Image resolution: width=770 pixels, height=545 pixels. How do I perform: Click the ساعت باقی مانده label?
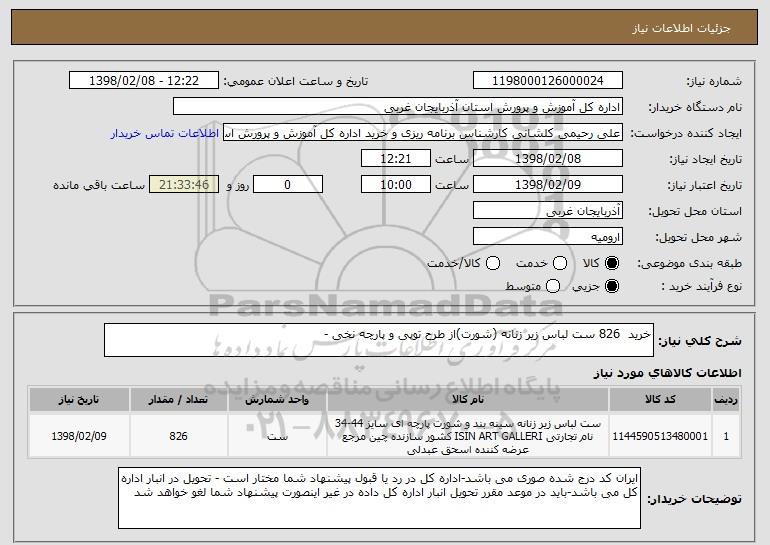point(99,185)
